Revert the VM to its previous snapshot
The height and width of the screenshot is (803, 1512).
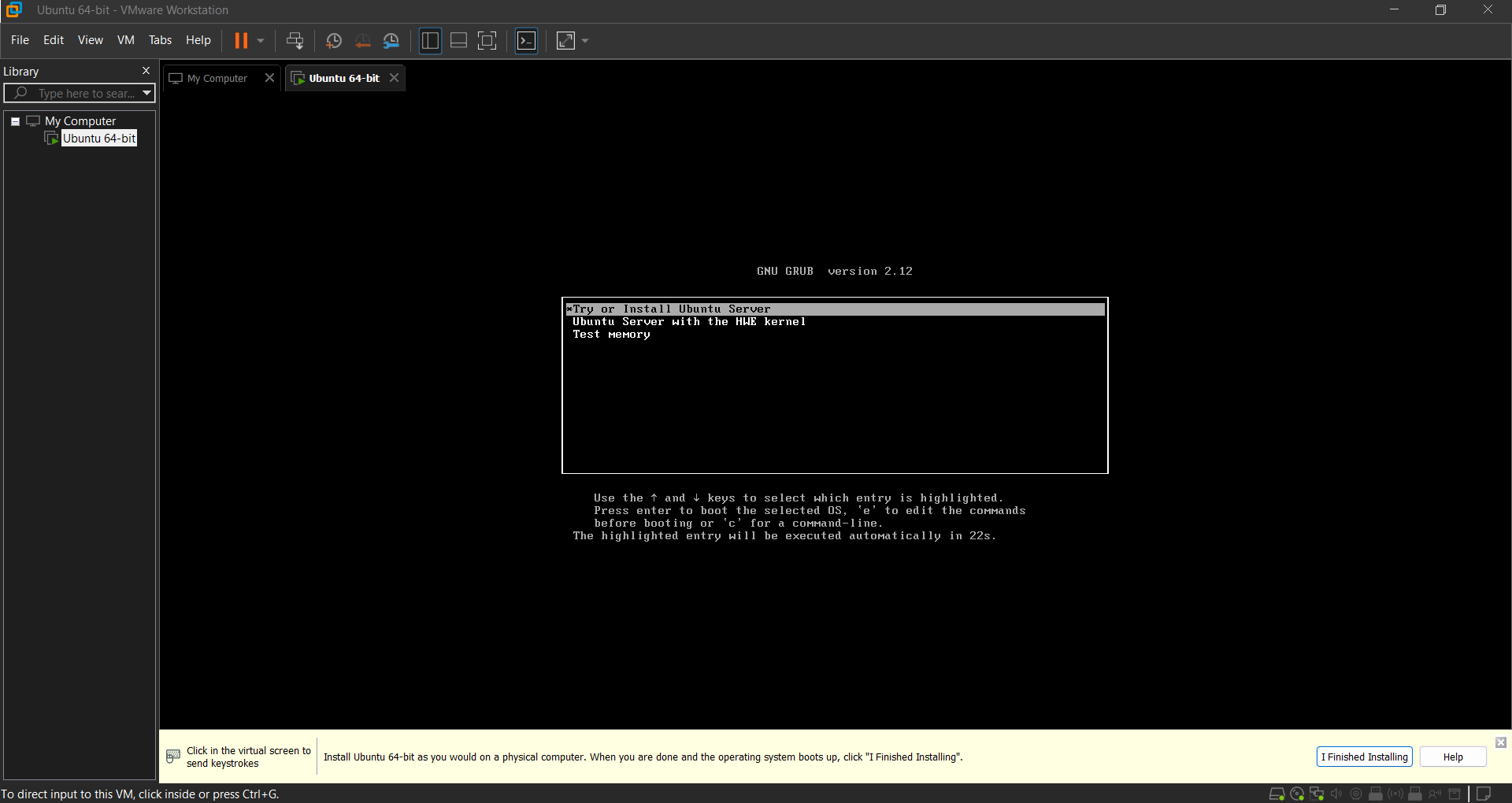362,40
